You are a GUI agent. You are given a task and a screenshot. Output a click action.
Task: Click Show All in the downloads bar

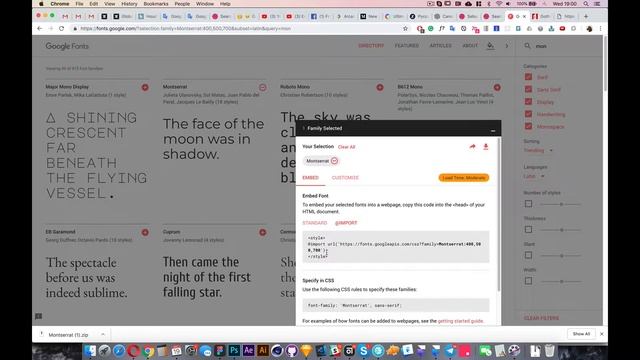coord(581,334)
